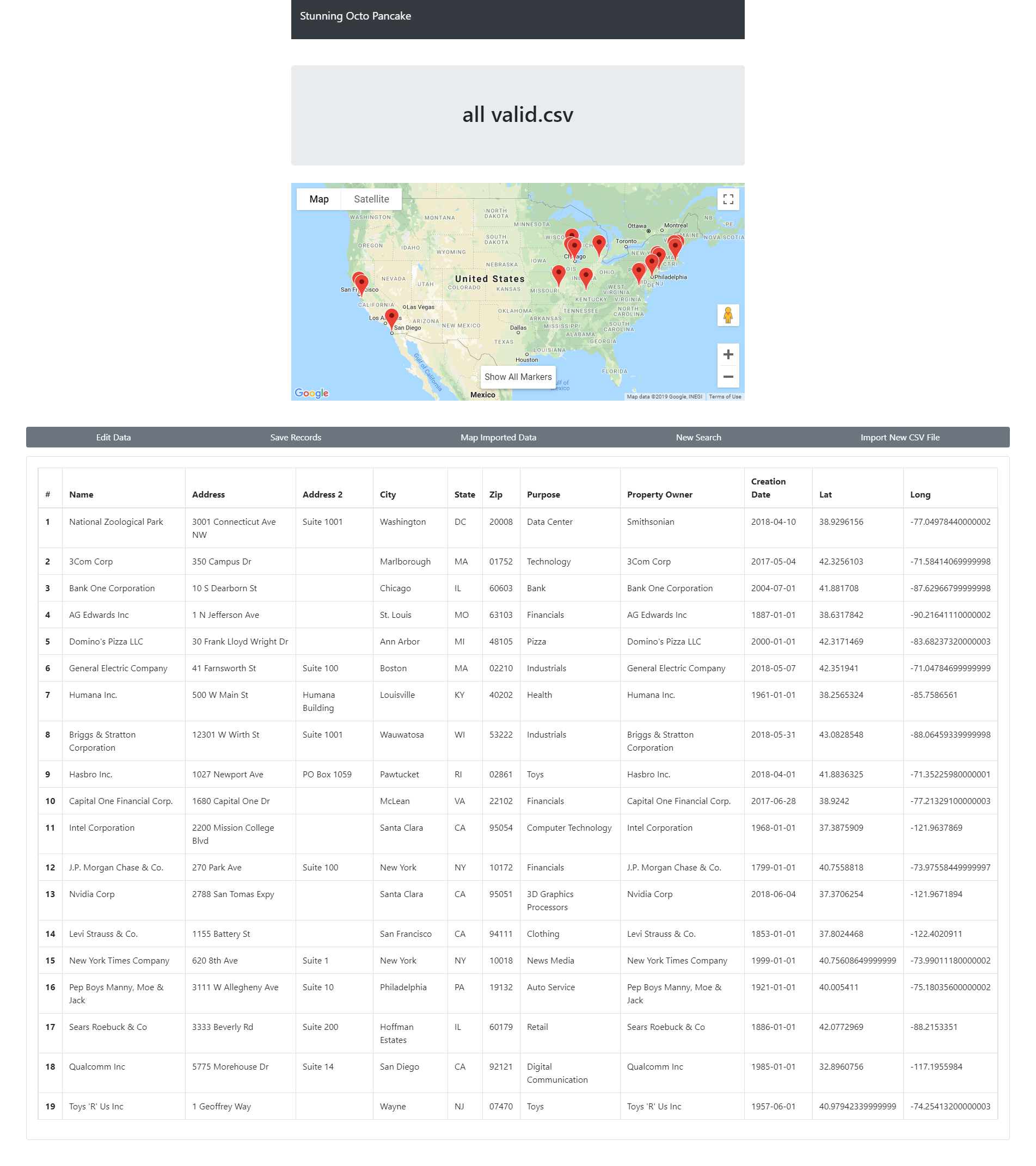
Task: Click the Show All Markers button
Action: pos(518,377)
